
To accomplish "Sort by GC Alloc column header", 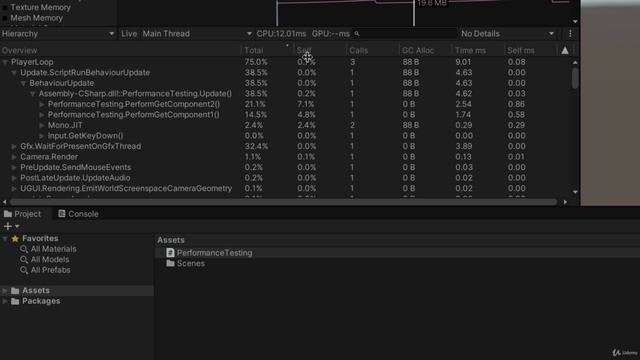I will coord(418,51).
